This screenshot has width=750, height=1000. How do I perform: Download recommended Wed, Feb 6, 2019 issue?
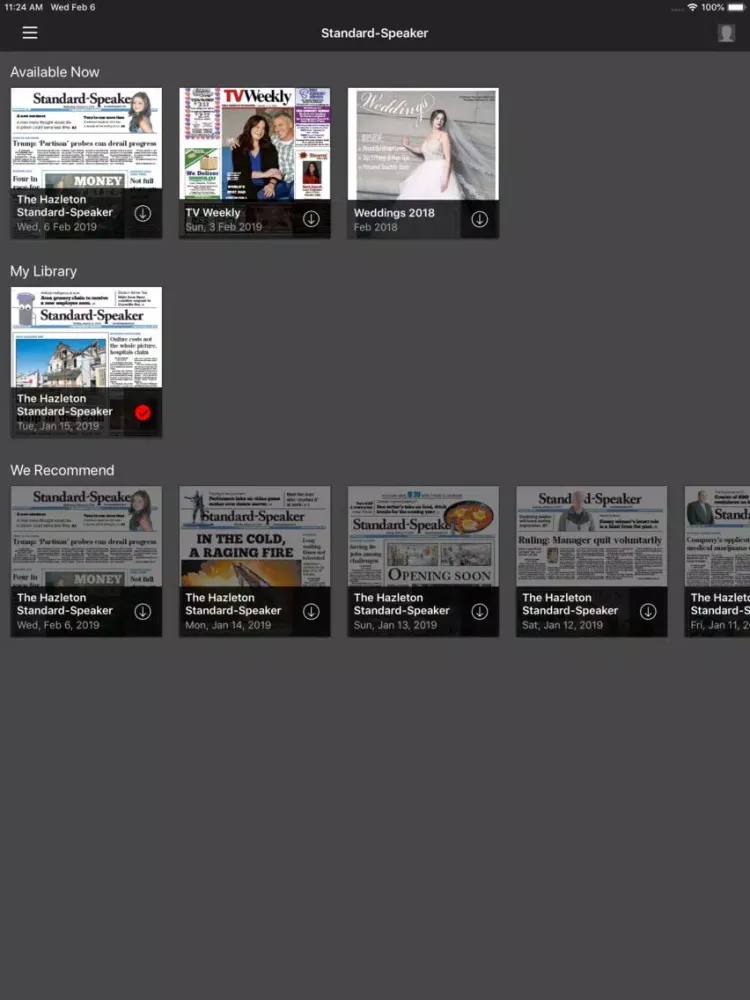pyautogui.click(x=143, y=612)
